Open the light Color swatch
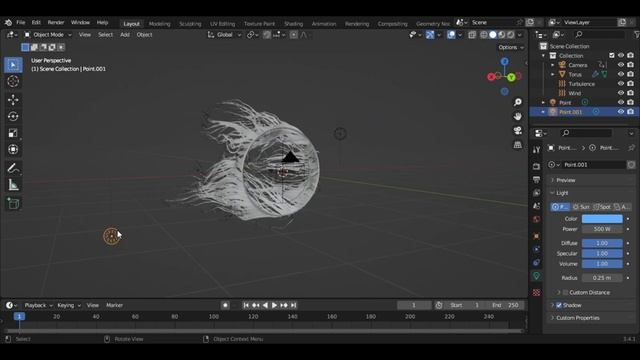640x360 pixels. point(602,219)
